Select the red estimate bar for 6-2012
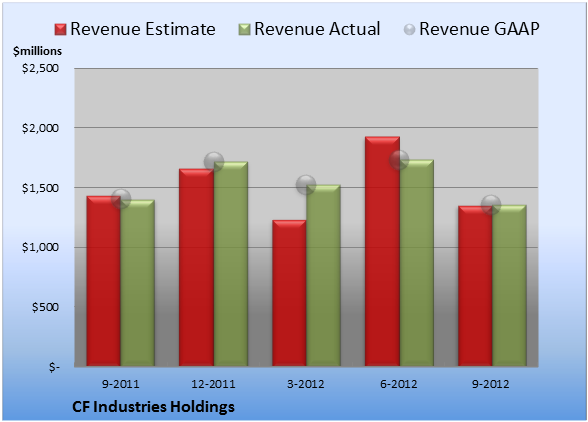Screen dimensions: 588x422 tap(382, 251)
